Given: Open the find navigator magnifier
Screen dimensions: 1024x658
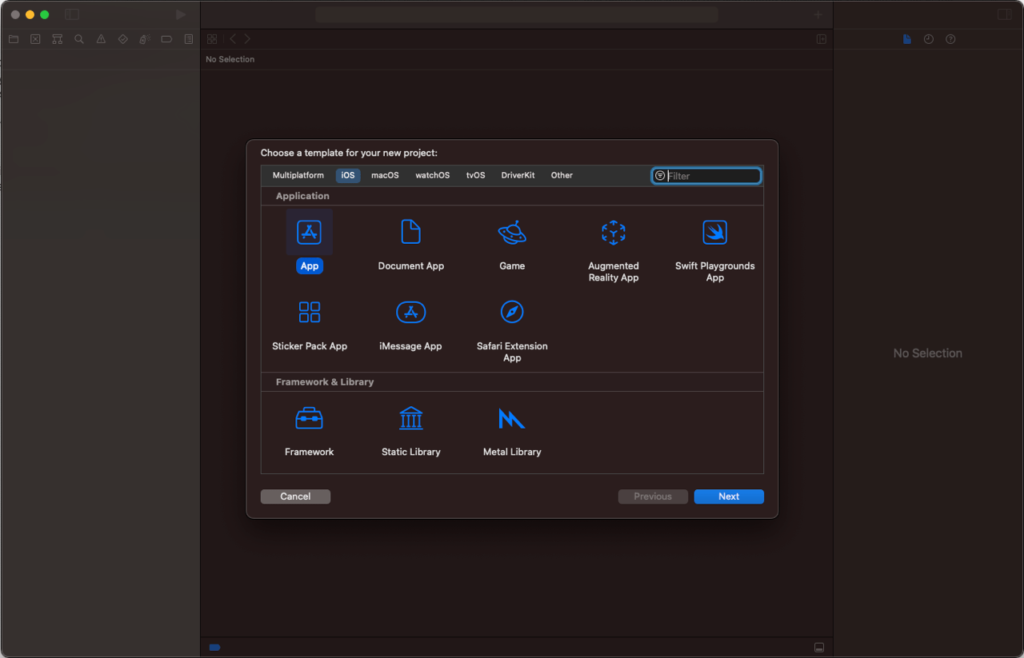Looking at the screenshot, I should click(79, 39).
